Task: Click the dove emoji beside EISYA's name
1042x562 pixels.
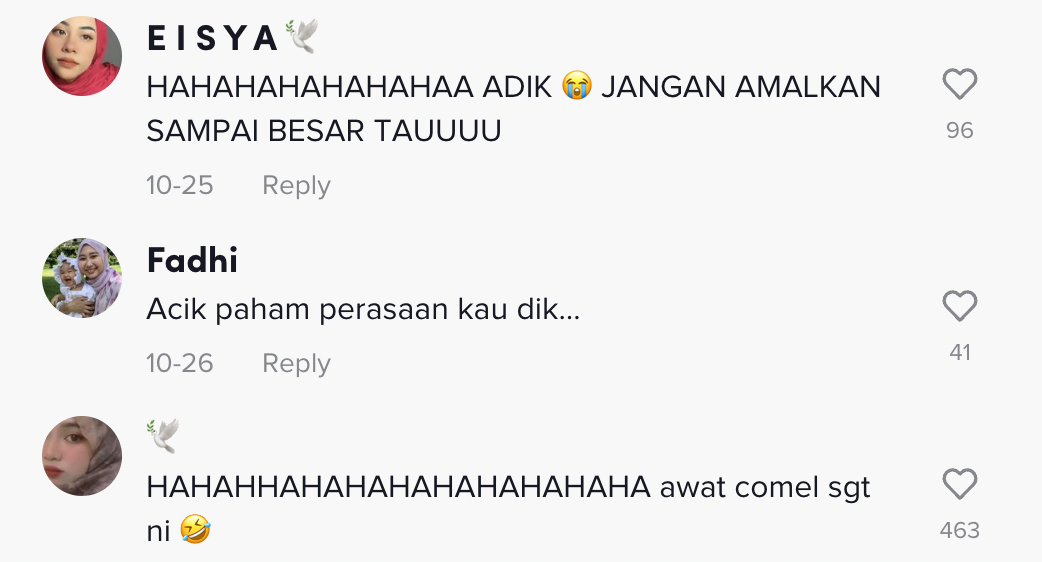Action: coord(302,37)
